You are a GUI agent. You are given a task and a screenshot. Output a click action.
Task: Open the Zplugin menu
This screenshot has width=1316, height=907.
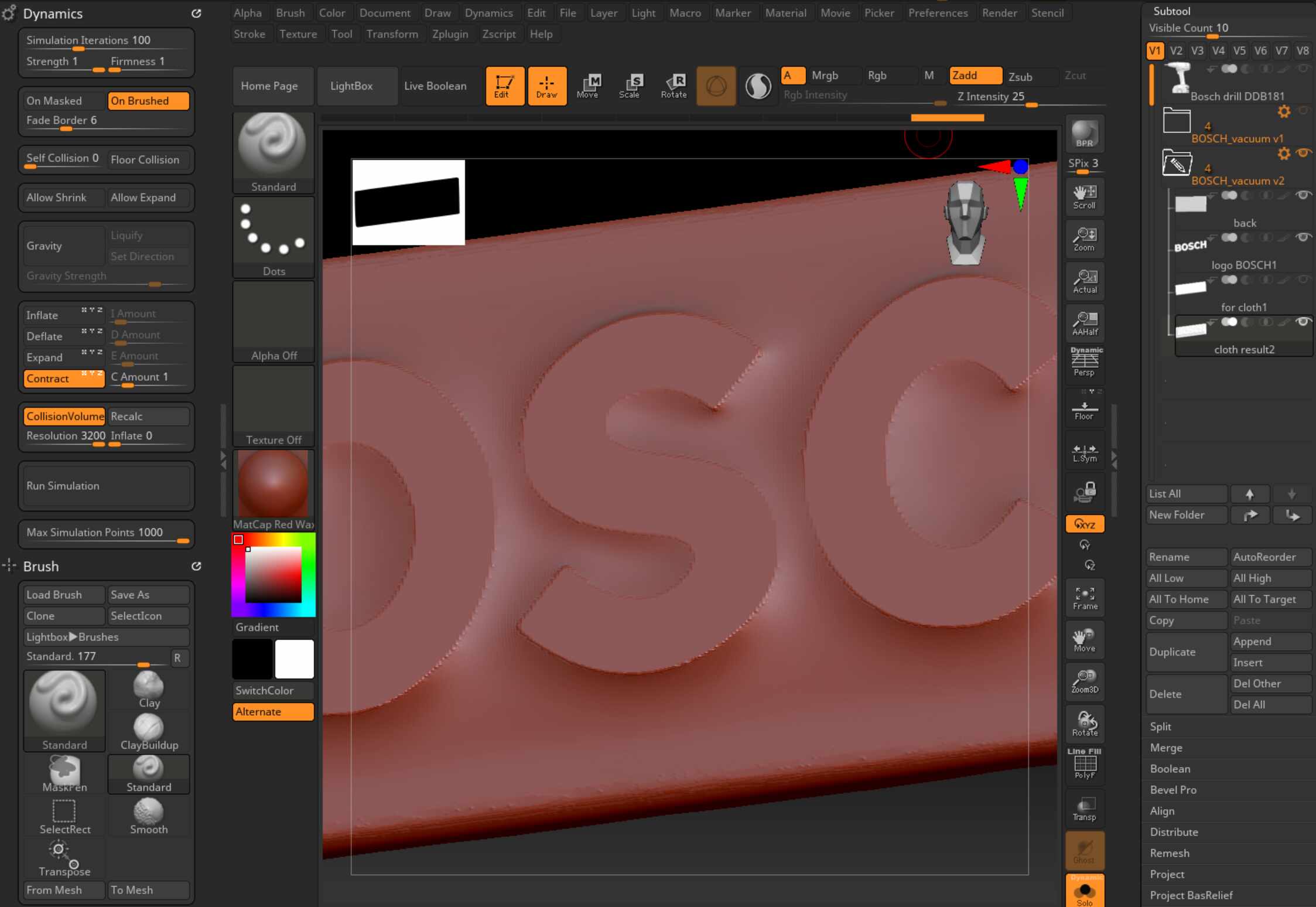pyautogui.click(x=450, y=34)
